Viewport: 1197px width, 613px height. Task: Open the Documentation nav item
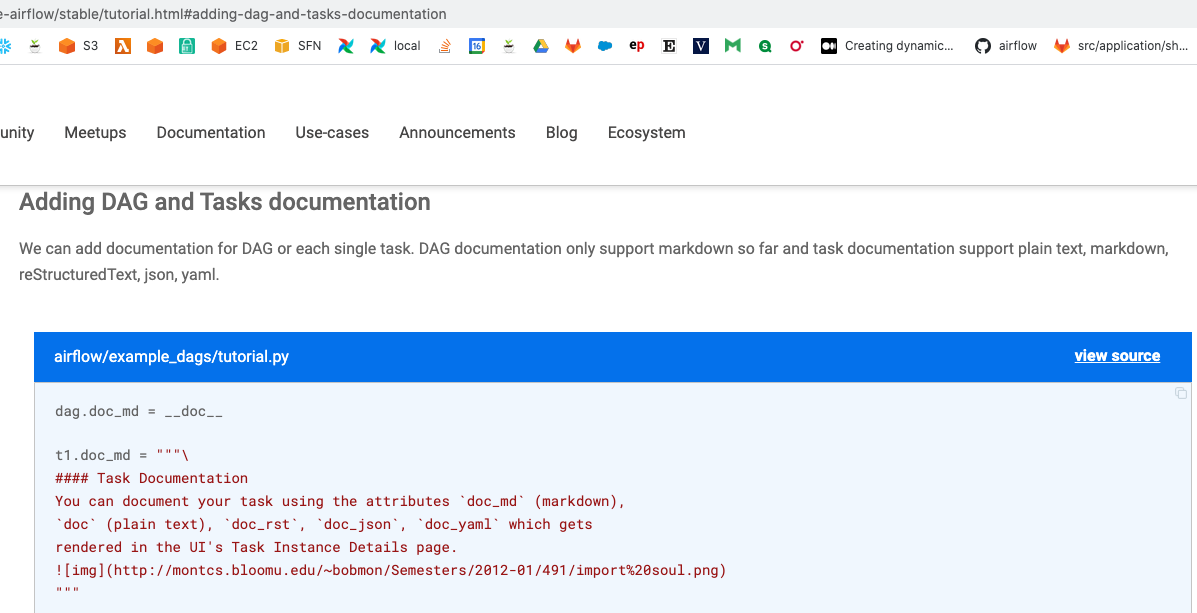pyautogui.click(x=211, y=133)
